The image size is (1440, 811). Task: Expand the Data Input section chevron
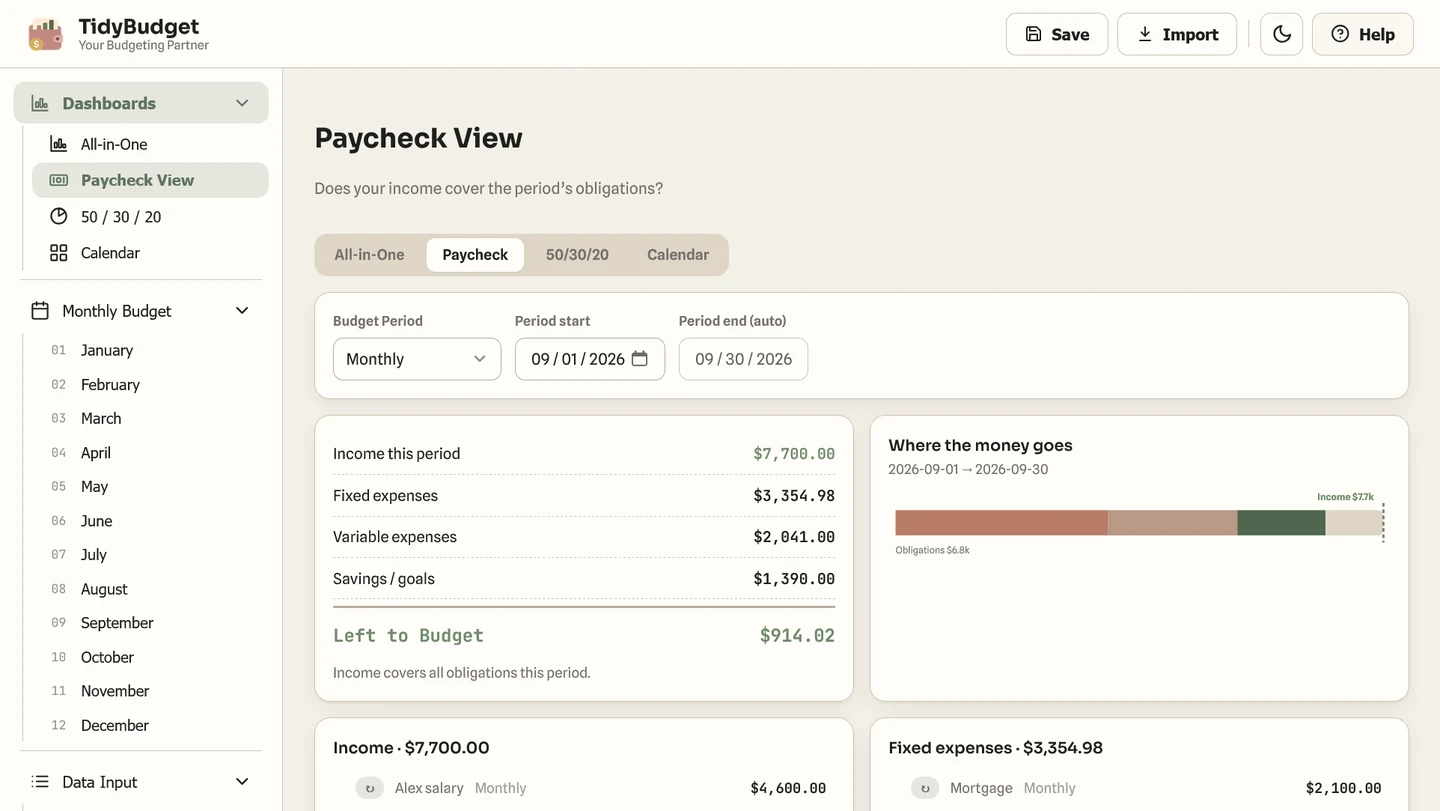[242, 782]
